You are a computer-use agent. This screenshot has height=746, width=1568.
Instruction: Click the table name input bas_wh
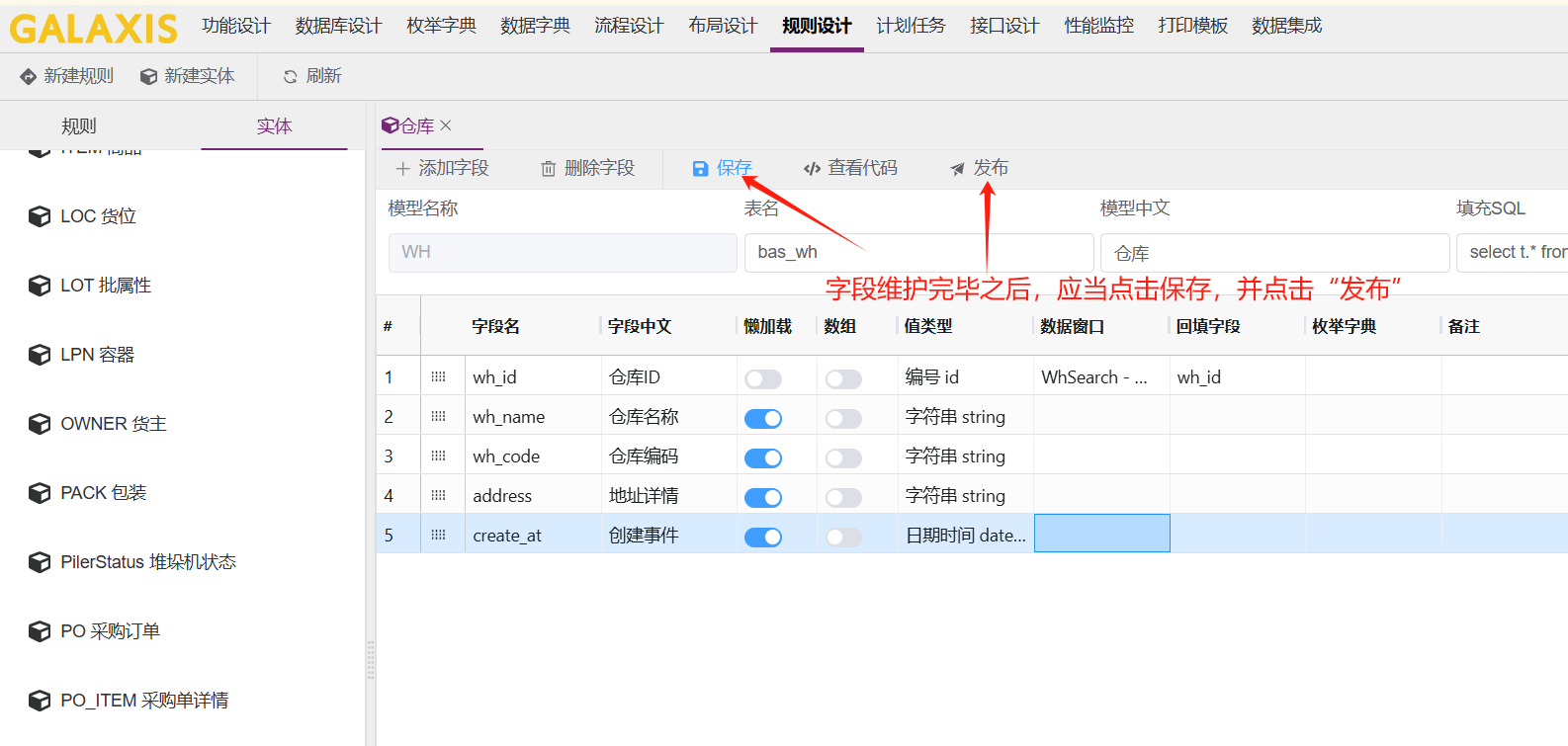pyautogui.click(x=917, y=252)
